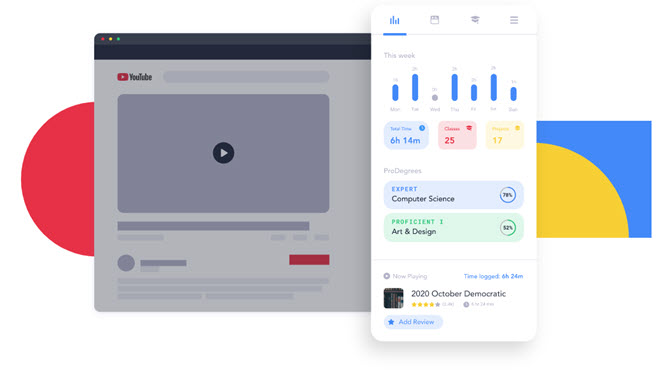Click the Now Playing play icon
This screenshot has width=670, height=370.
pos(387,276)
